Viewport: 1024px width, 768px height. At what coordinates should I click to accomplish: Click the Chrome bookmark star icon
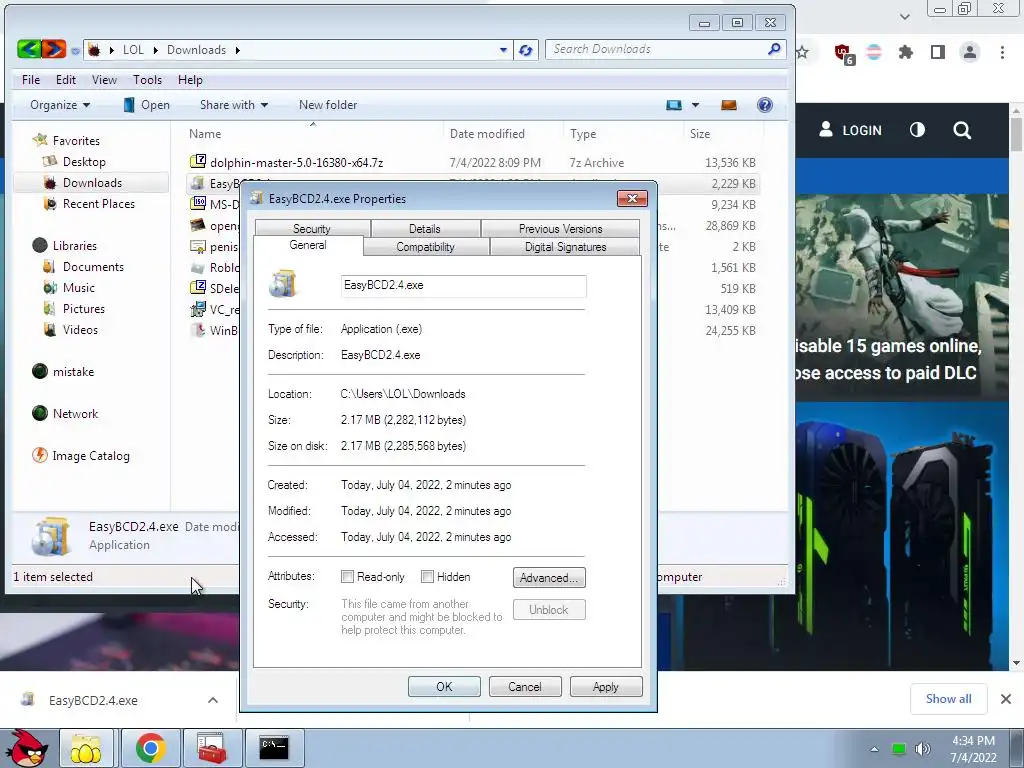[x=803, y=52]
